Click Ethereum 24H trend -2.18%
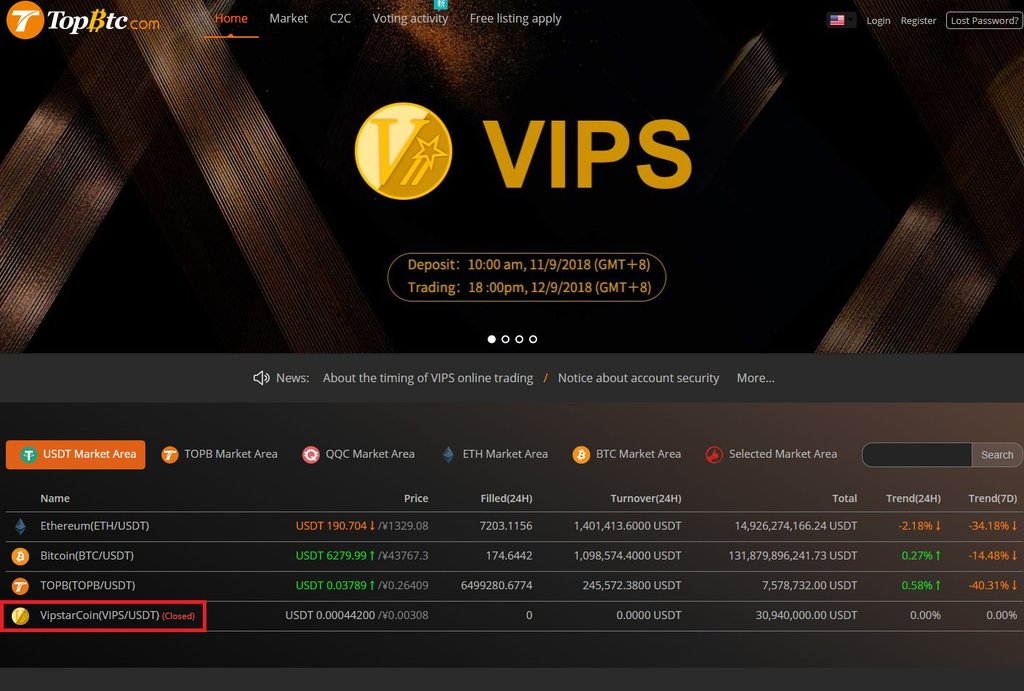 (x=920, y=526)
